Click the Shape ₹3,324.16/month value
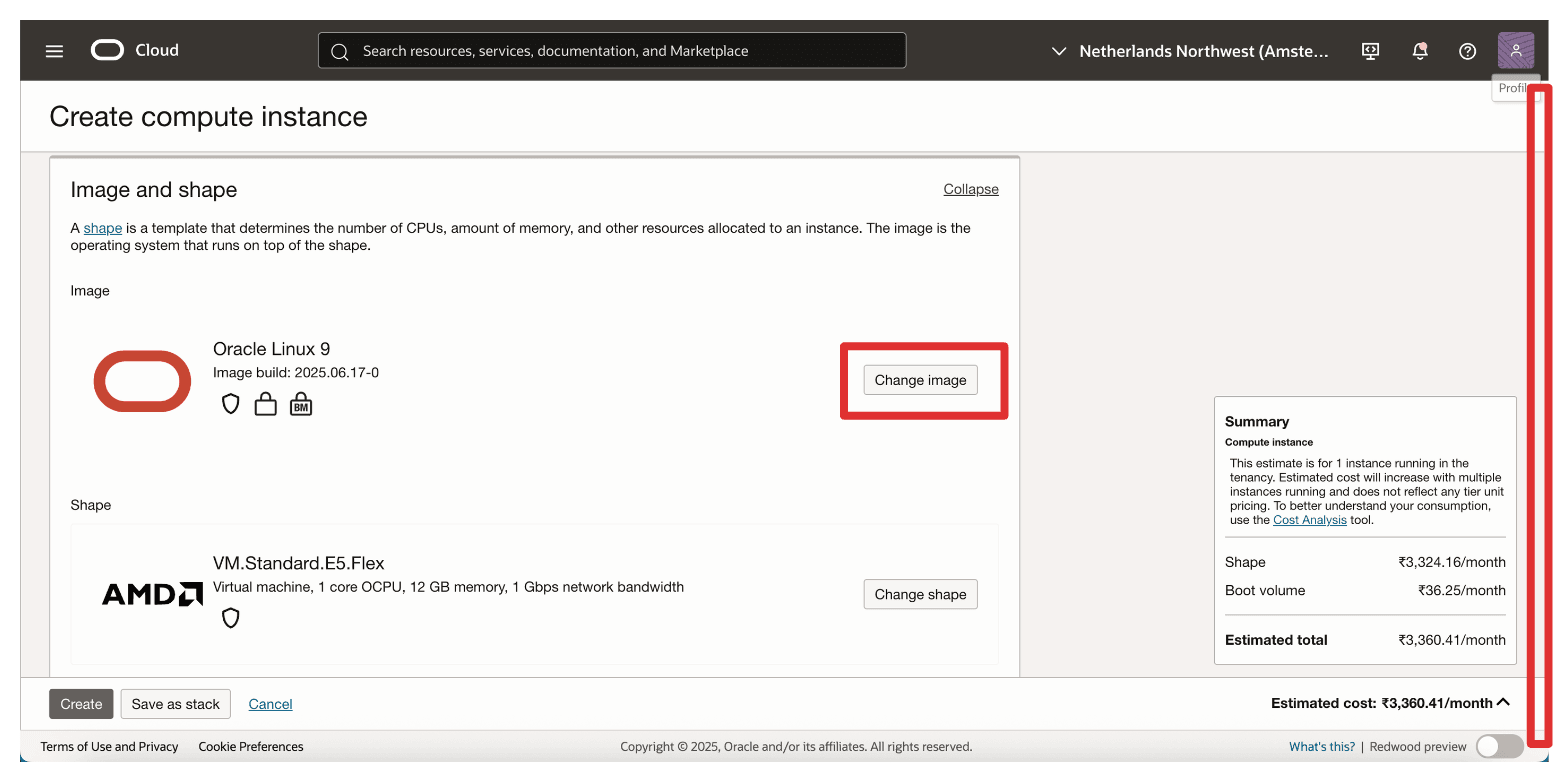 (1452, 562)
